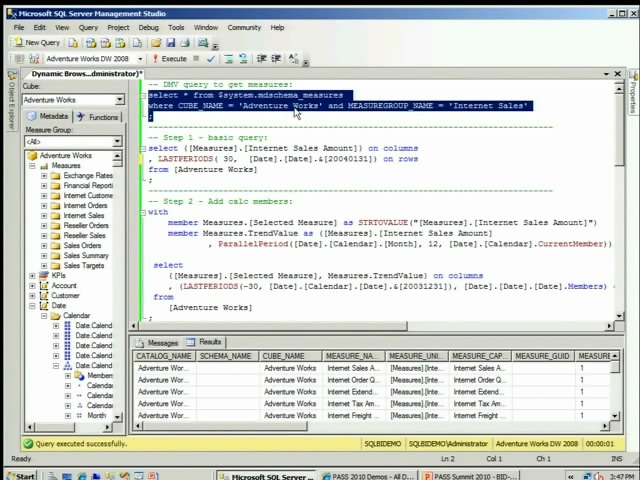Click the Connect icon in query toolbar
Viewport: 640px width, 480px height.
pos(19,59)
